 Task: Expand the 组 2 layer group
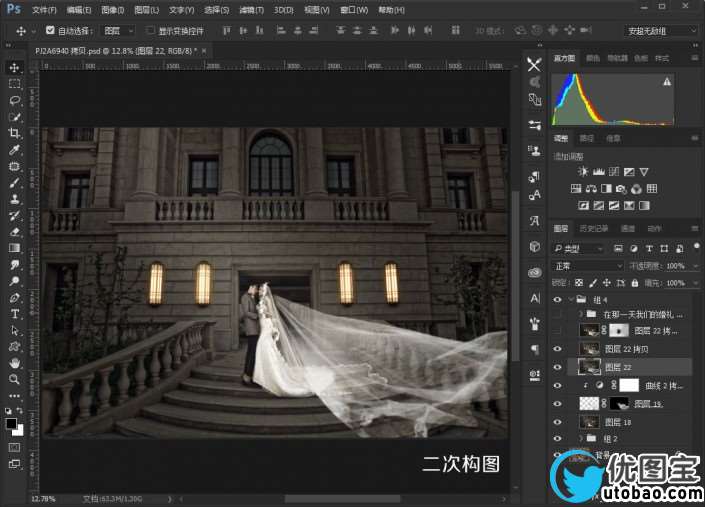pyautogui.click(x=582, y=439)
